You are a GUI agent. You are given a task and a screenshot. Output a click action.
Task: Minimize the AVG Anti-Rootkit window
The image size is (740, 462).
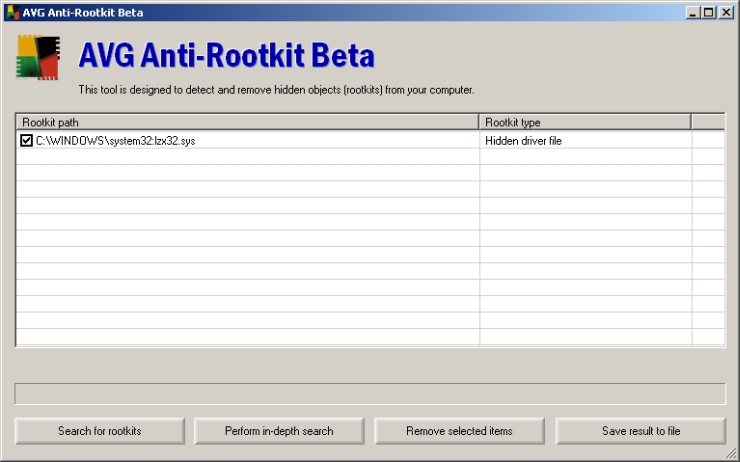click(692, 12)
